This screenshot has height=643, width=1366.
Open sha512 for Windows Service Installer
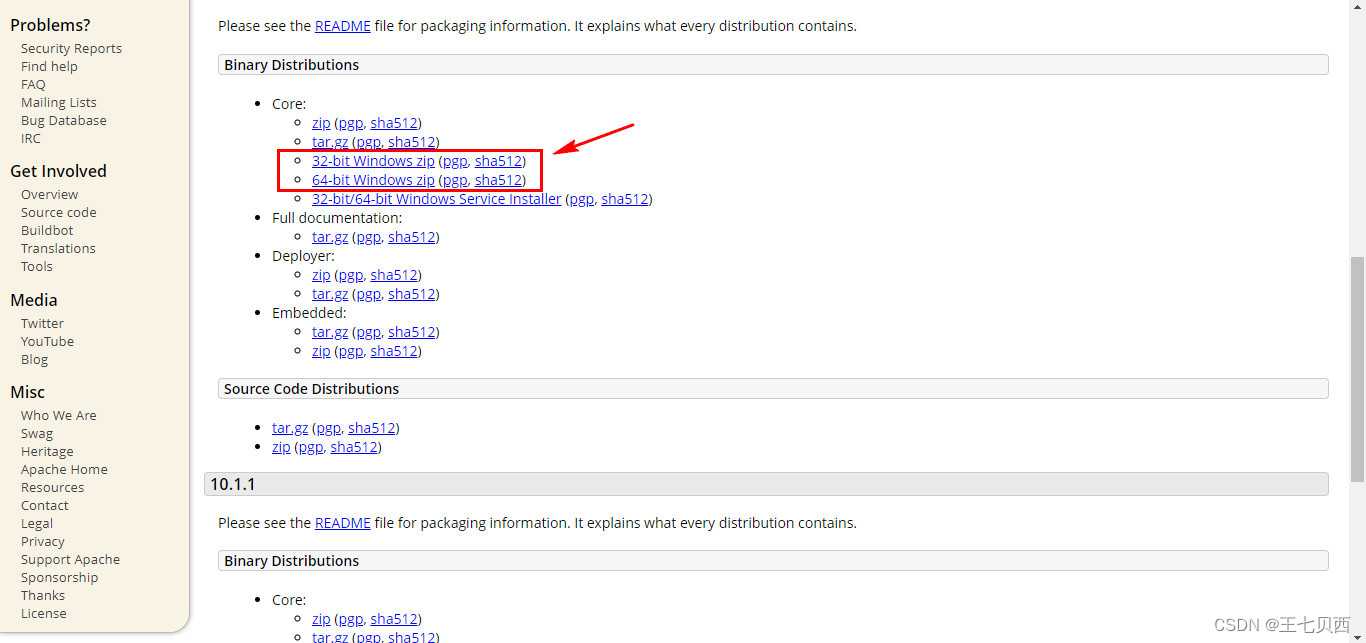[x=625, y=199]
